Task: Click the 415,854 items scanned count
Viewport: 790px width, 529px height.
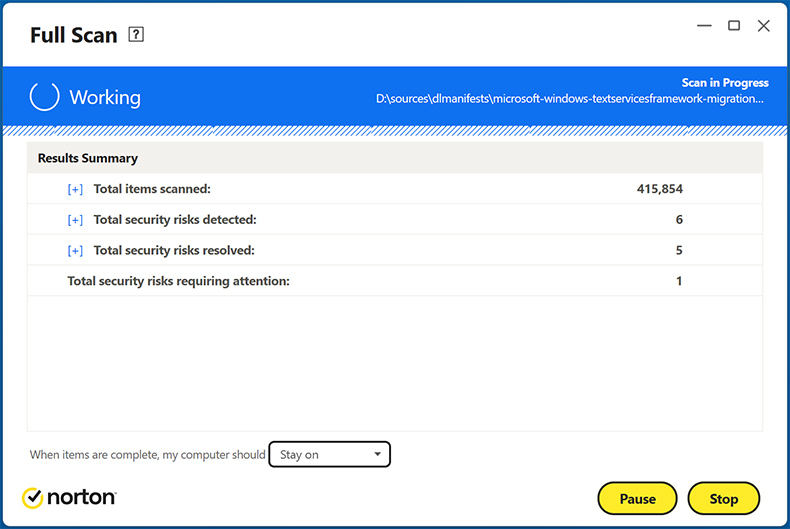Action: point(659,189)
